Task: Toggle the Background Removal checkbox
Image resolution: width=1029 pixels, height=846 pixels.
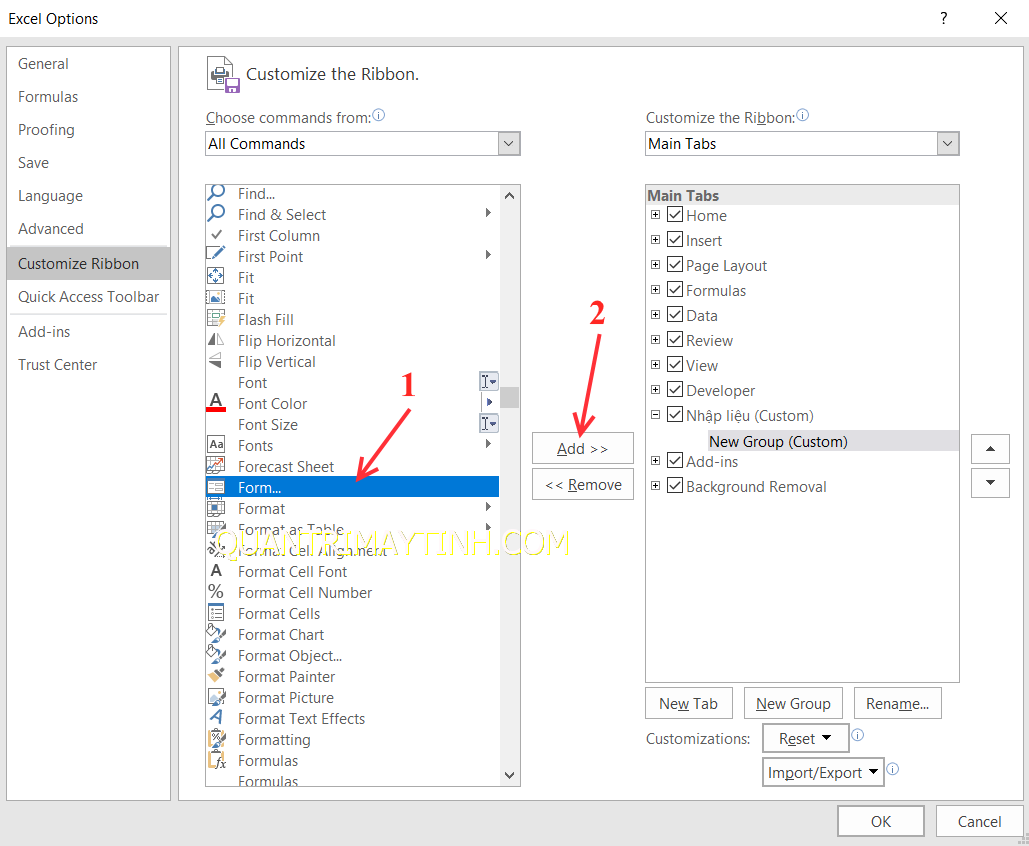Action: pos(675,486)
